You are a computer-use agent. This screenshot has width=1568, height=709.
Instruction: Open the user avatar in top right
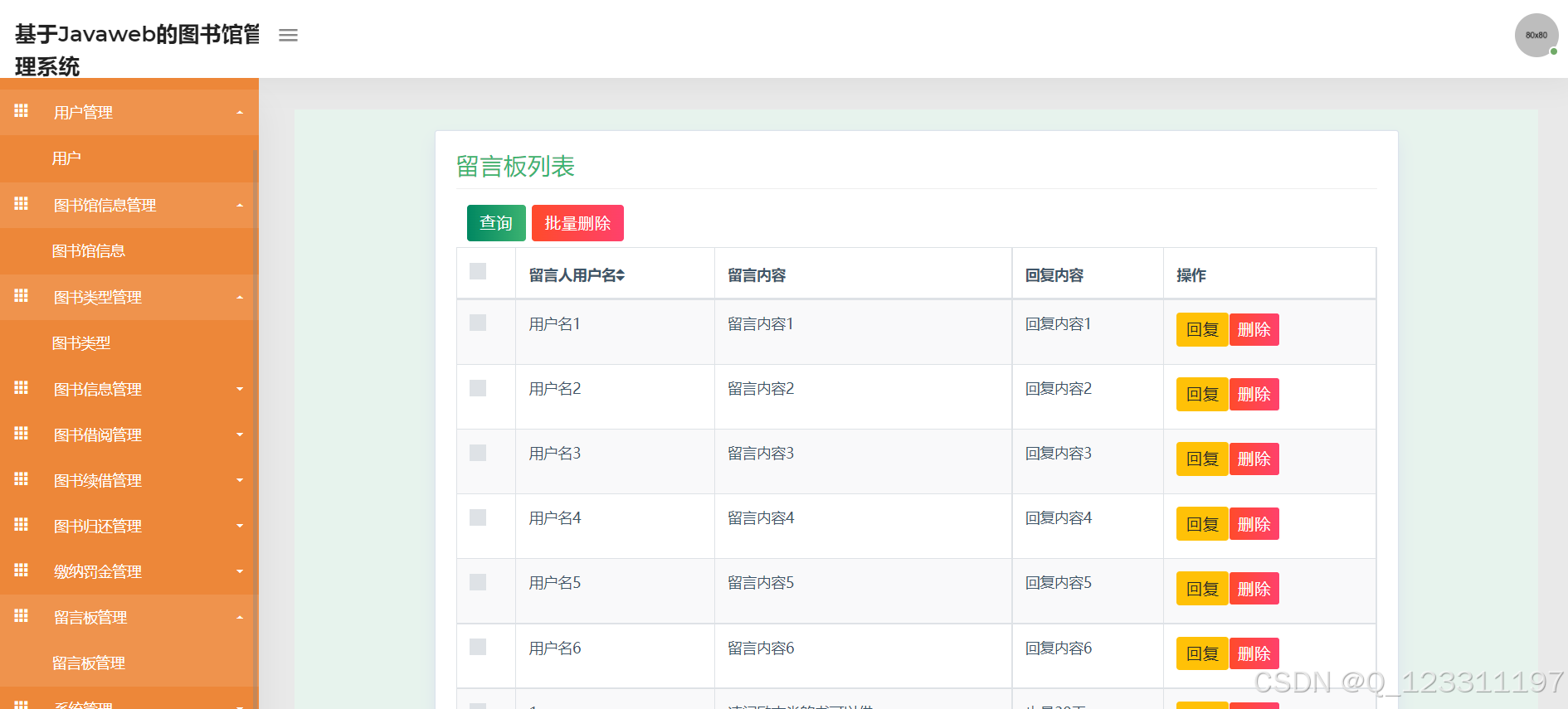pos(1536,35)
